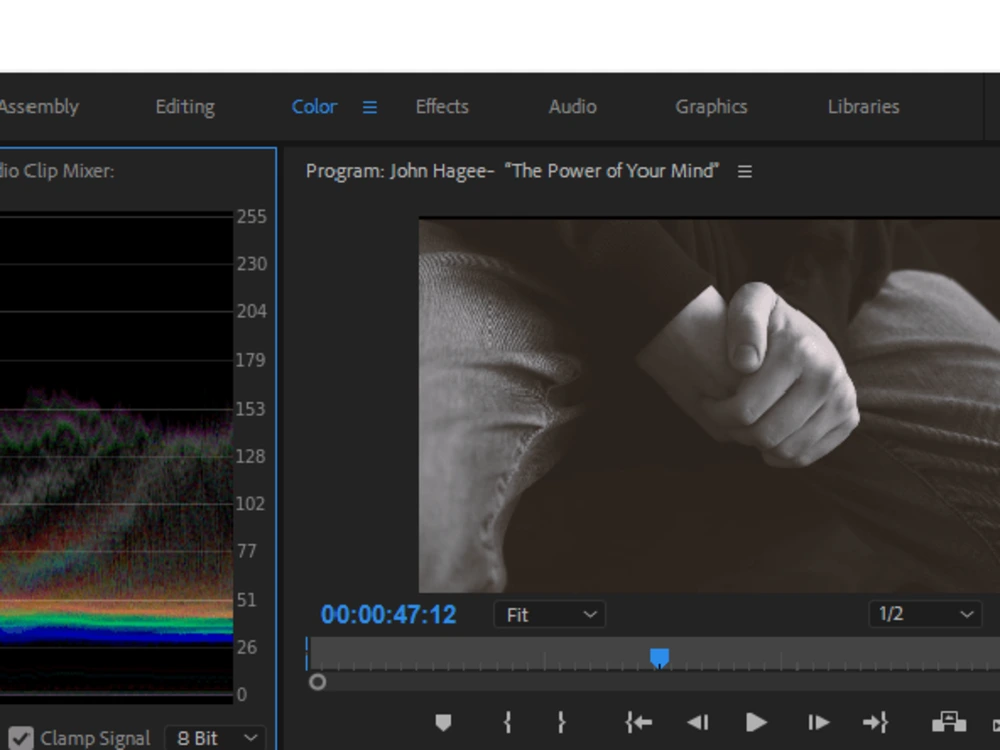Step back one frame
This screenshot has width=1000, height=750.
[x=698, y=723]
